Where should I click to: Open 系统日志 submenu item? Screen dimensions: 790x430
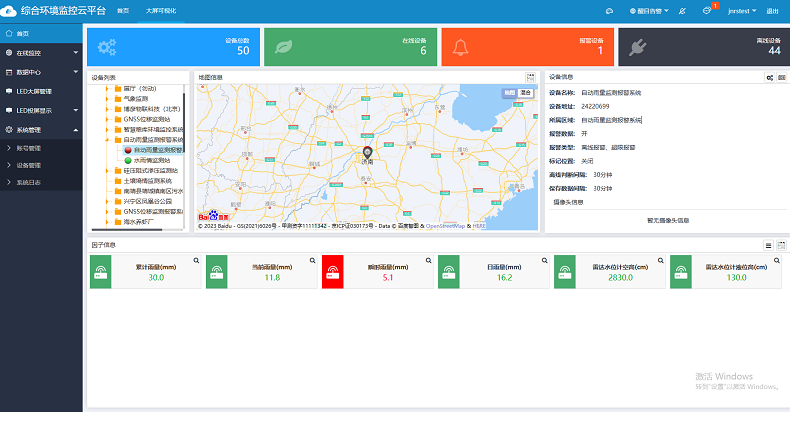[41, 182]
